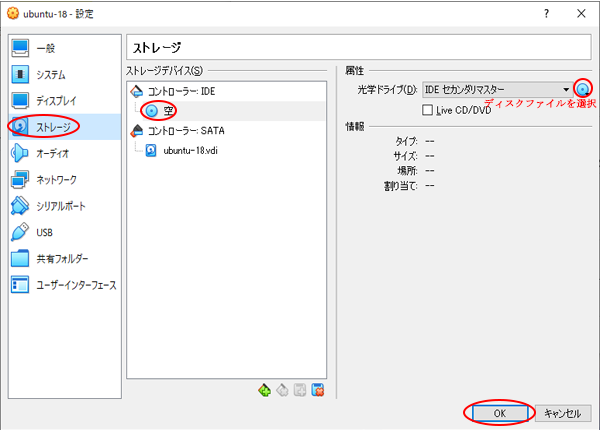This screenshot has width=600, height=430.
Task: Click the ユーザーインターフェース icon
Action: (20, 285)
